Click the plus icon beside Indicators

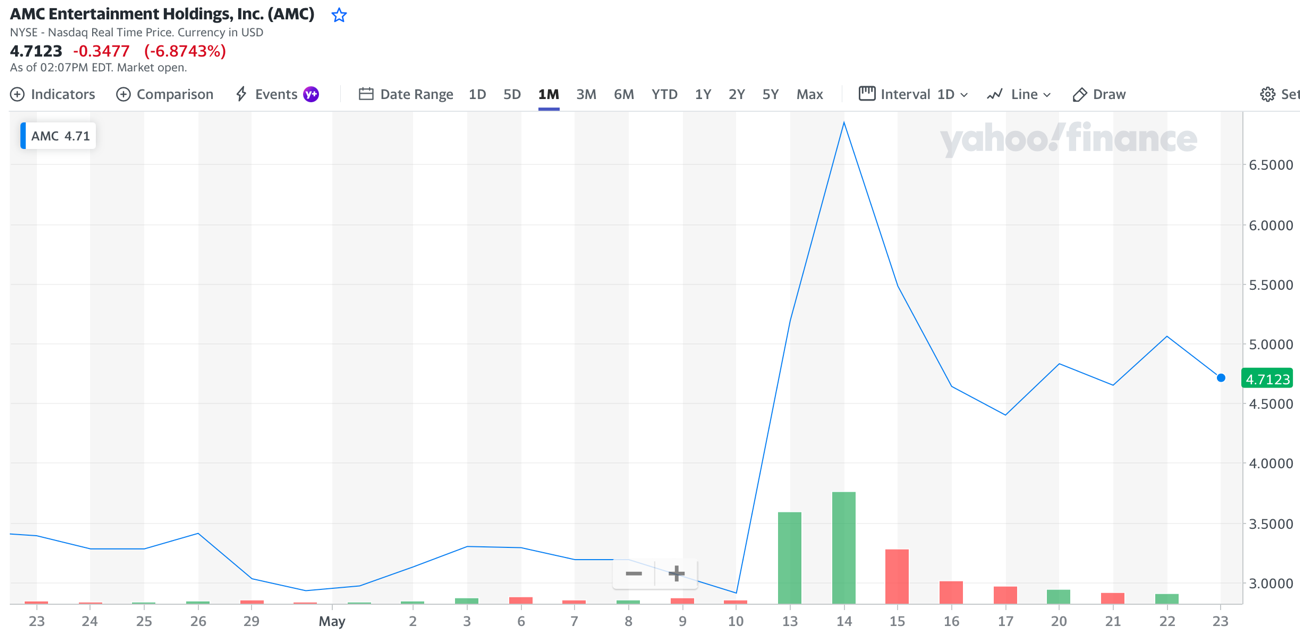(17, 94)
